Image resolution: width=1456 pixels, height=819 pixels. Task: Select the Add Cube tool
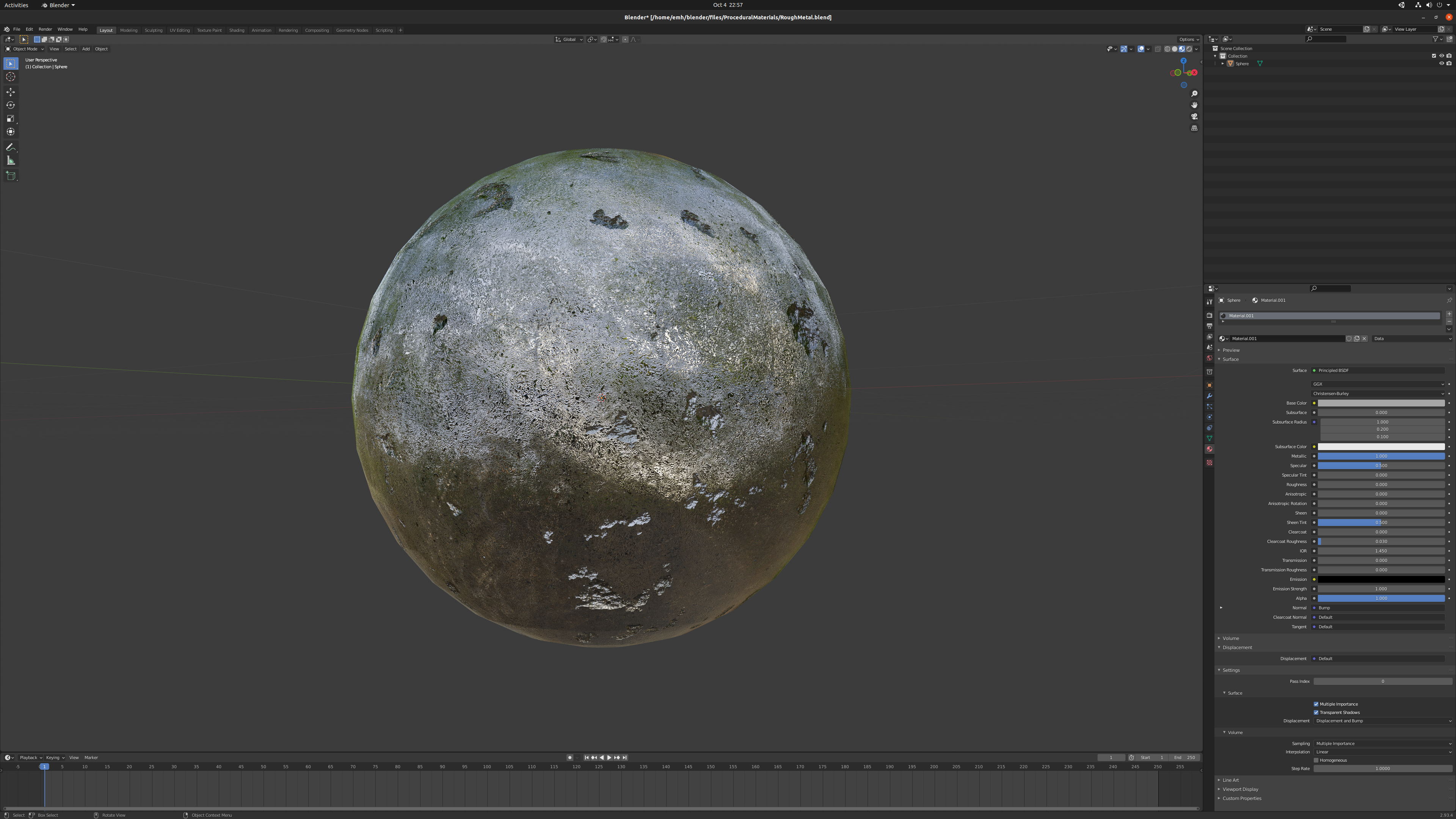tap(11, 176)
